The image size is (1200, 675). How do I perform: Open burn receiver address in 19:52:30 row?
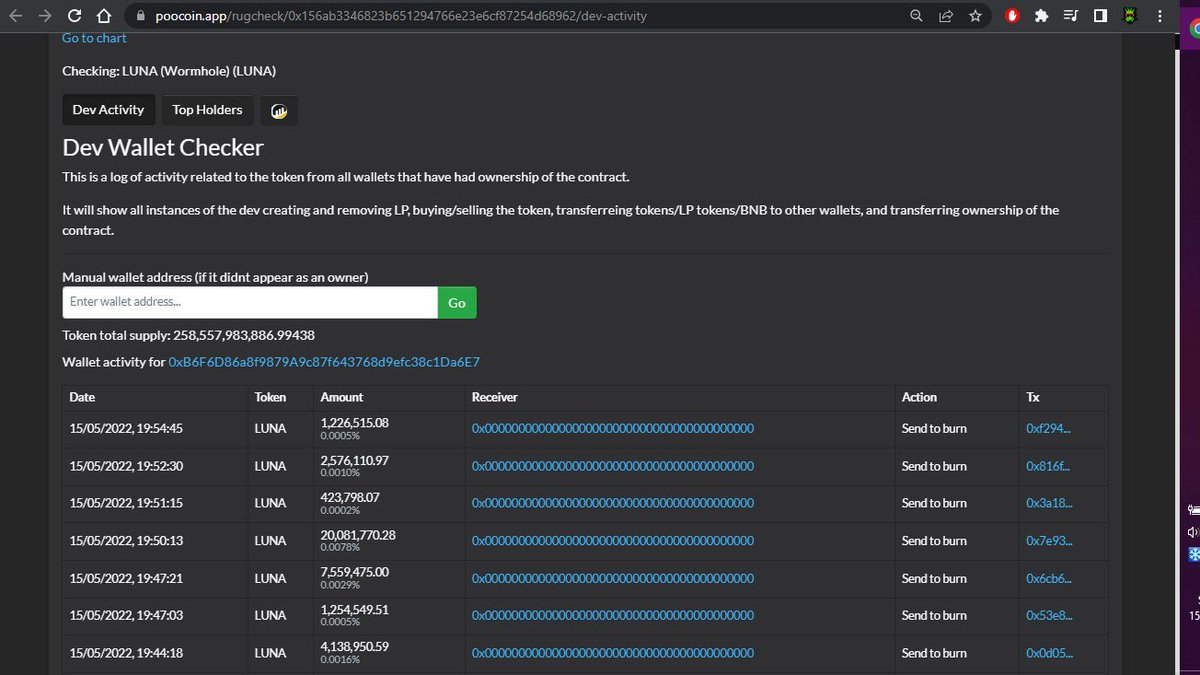pos(613,466)
